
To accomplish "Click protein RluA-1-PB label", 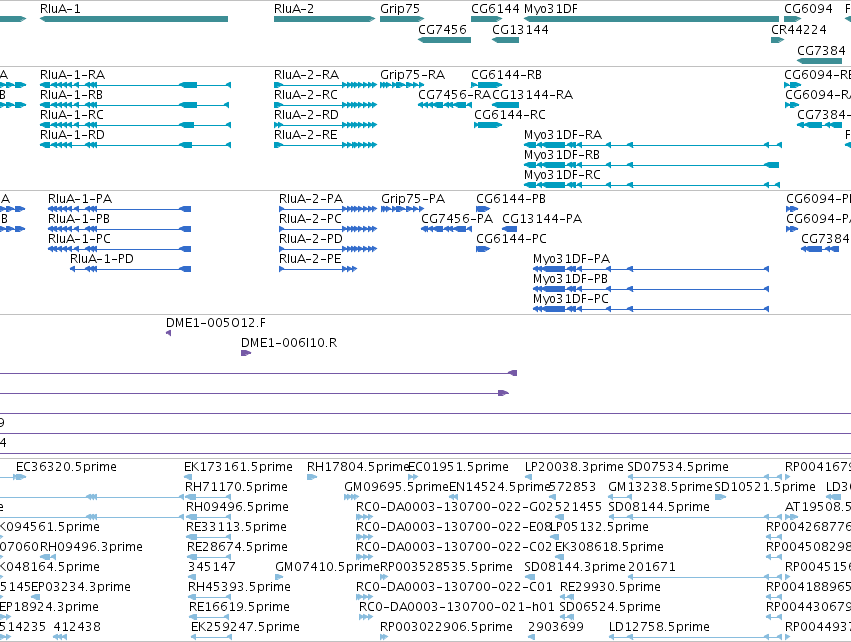I will pyautogui.click(x=79, y=219).
